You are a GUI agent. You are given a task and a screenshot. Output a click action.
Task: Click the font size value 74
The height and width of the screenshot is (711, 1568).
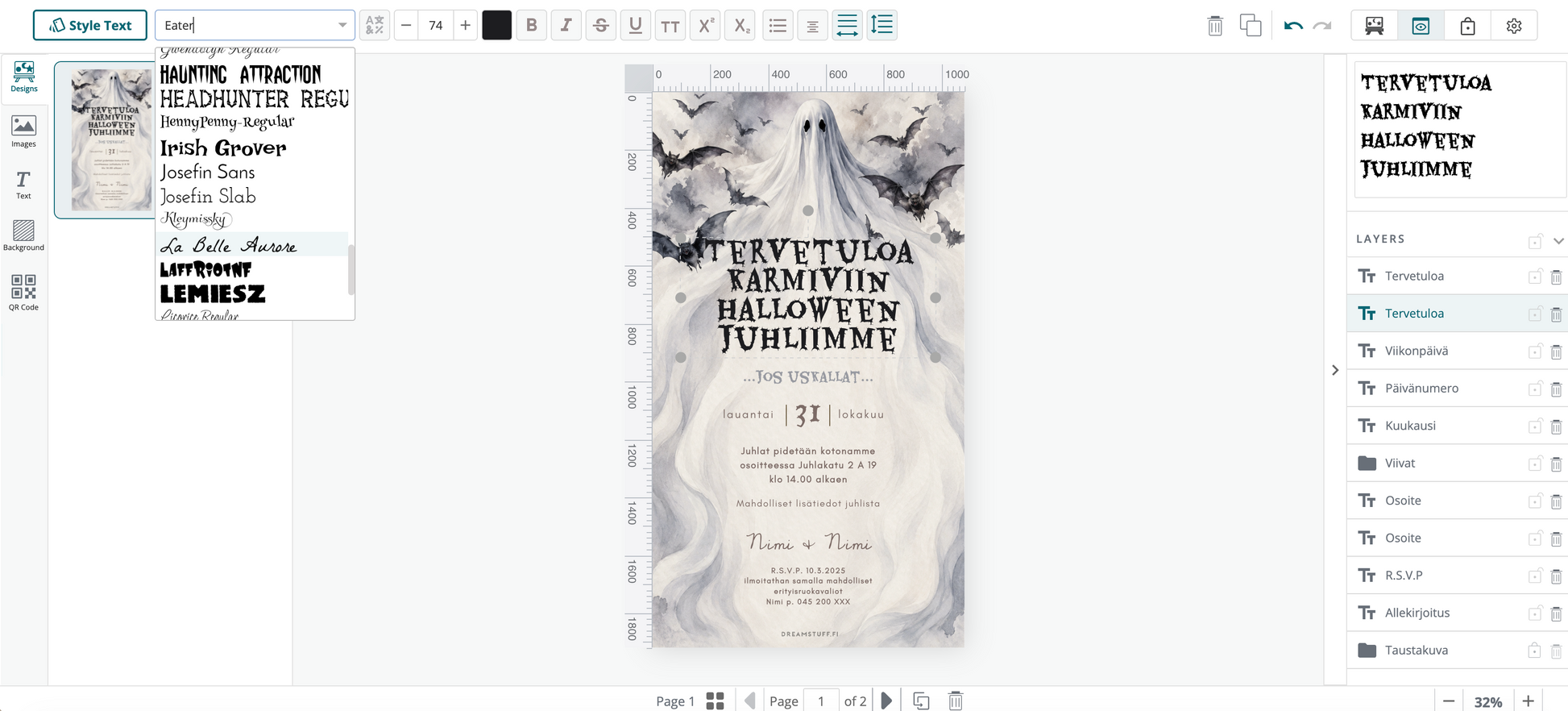click(436, 25)
